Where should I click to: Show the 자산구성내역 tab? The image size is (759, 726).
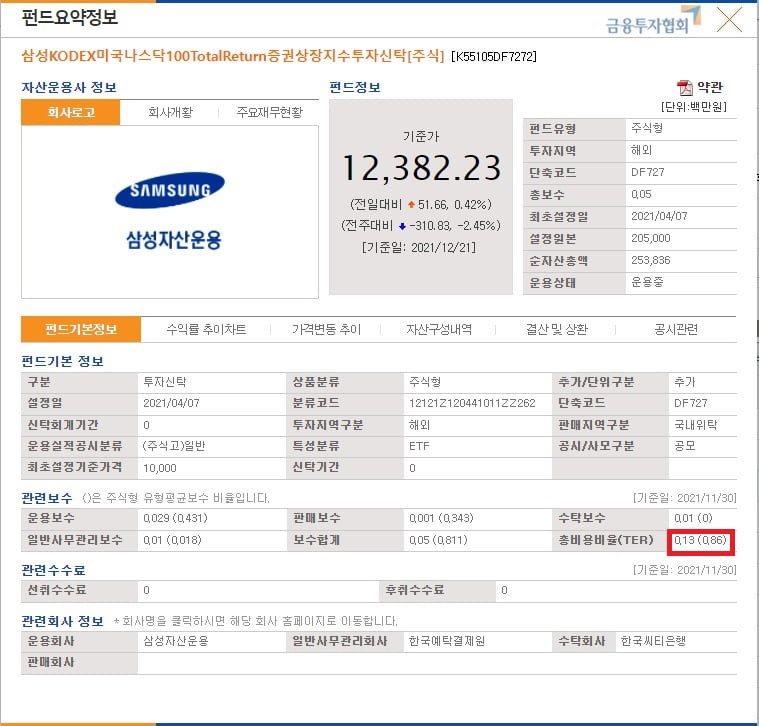coord(439,330)
